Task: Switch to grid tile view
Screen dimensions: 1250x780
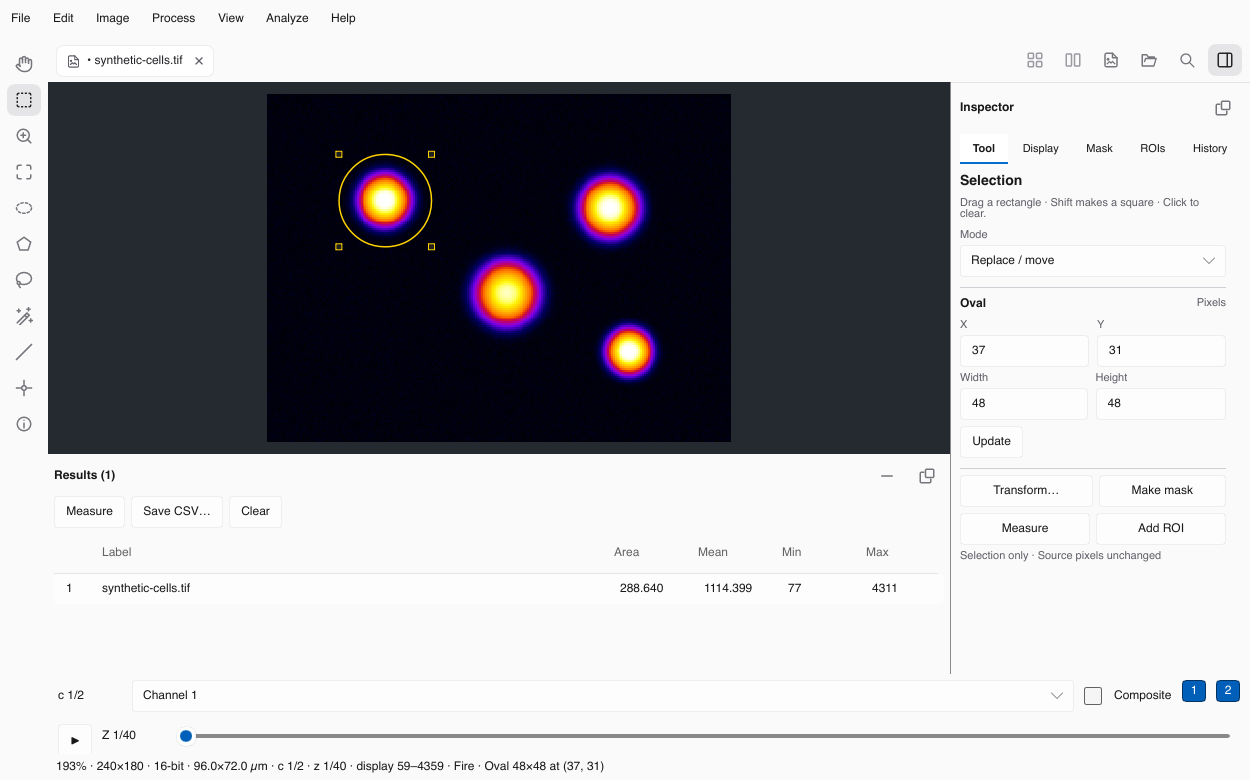Action: [x=1035, y=60]
